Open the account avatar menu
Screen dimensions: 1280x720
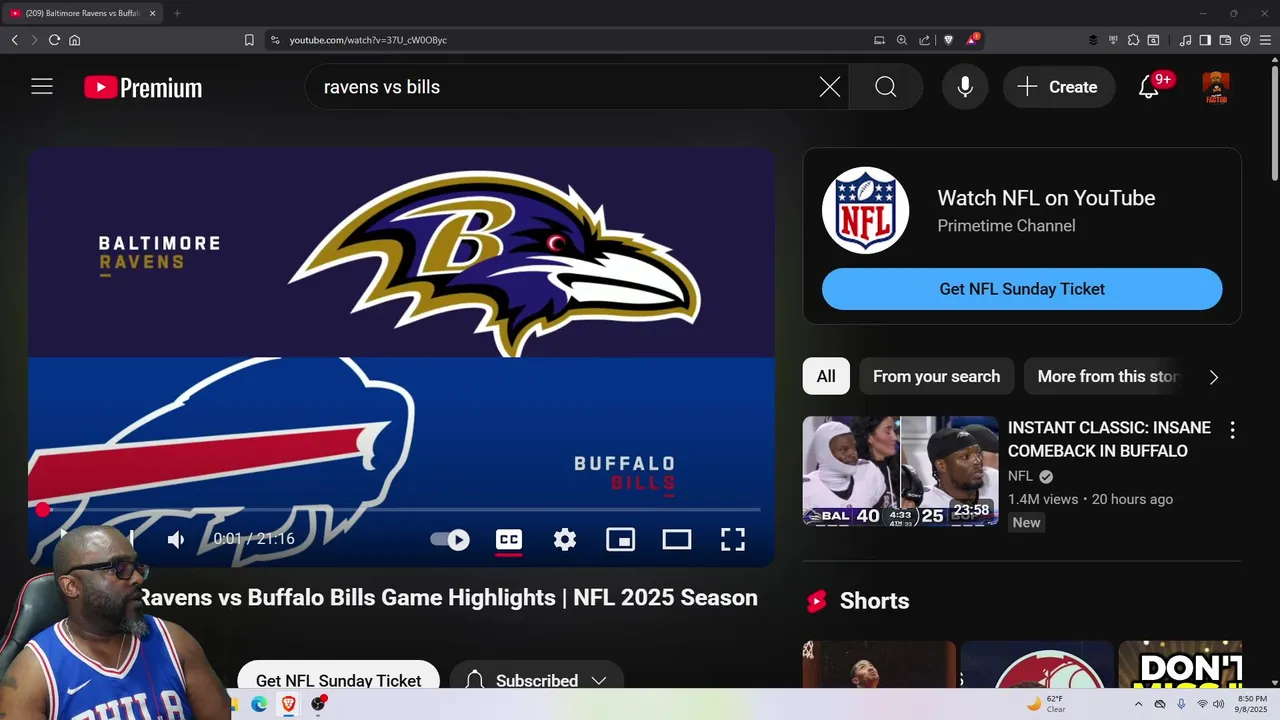click(x=1216, y=87)
